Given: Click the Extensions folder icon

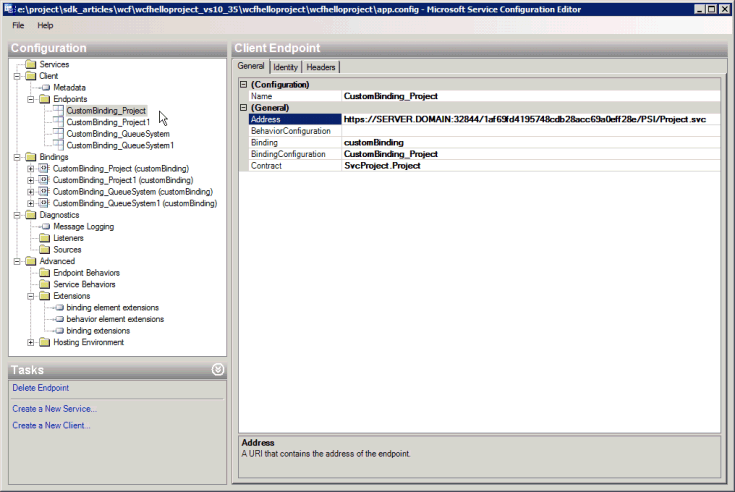Looking at the screenshot, I should (45, 296).
